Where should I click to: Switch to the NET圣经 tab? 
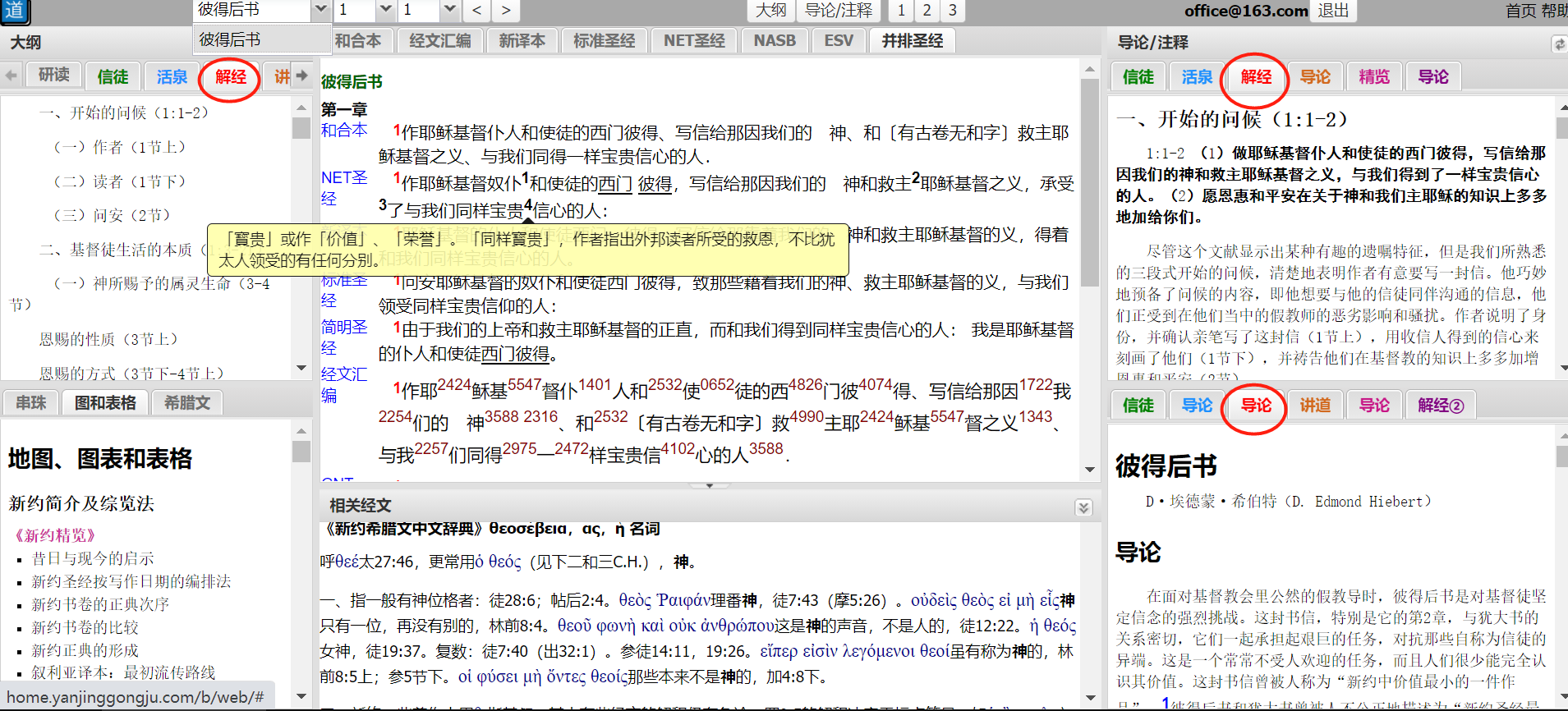point(694,40)
